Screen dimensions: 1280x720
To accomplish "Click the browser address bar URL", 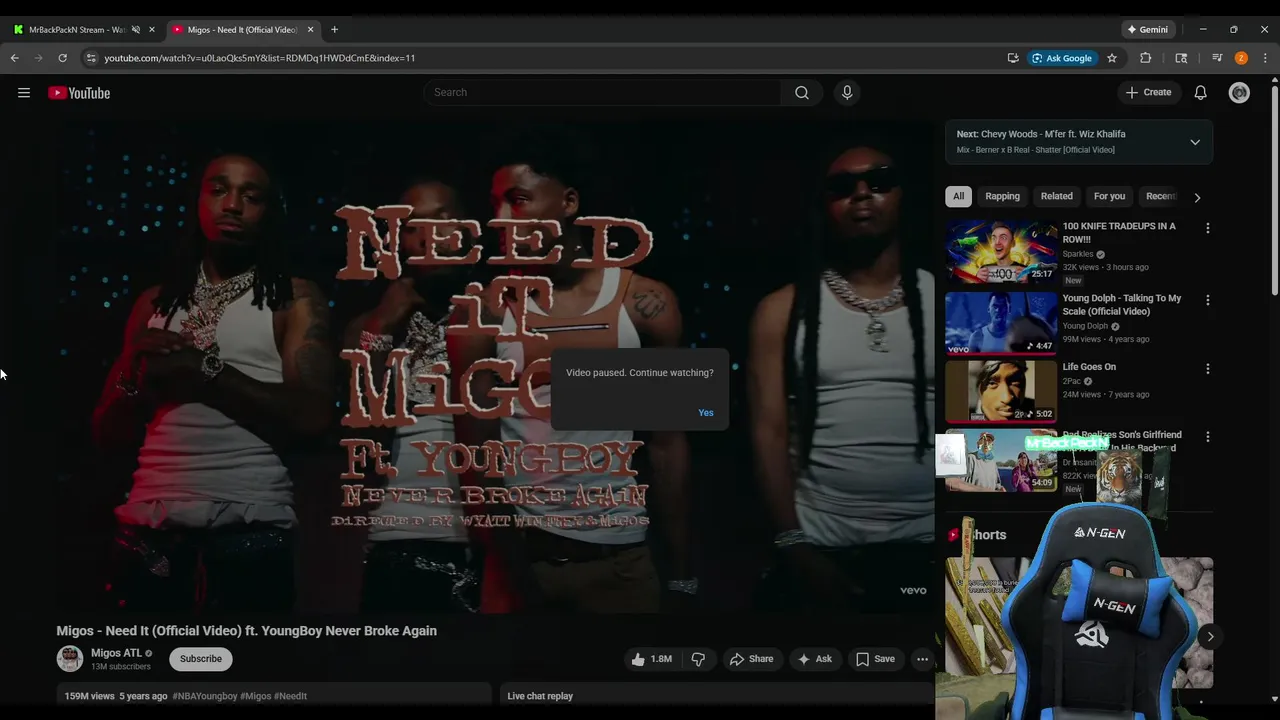I will coord(259,58).
